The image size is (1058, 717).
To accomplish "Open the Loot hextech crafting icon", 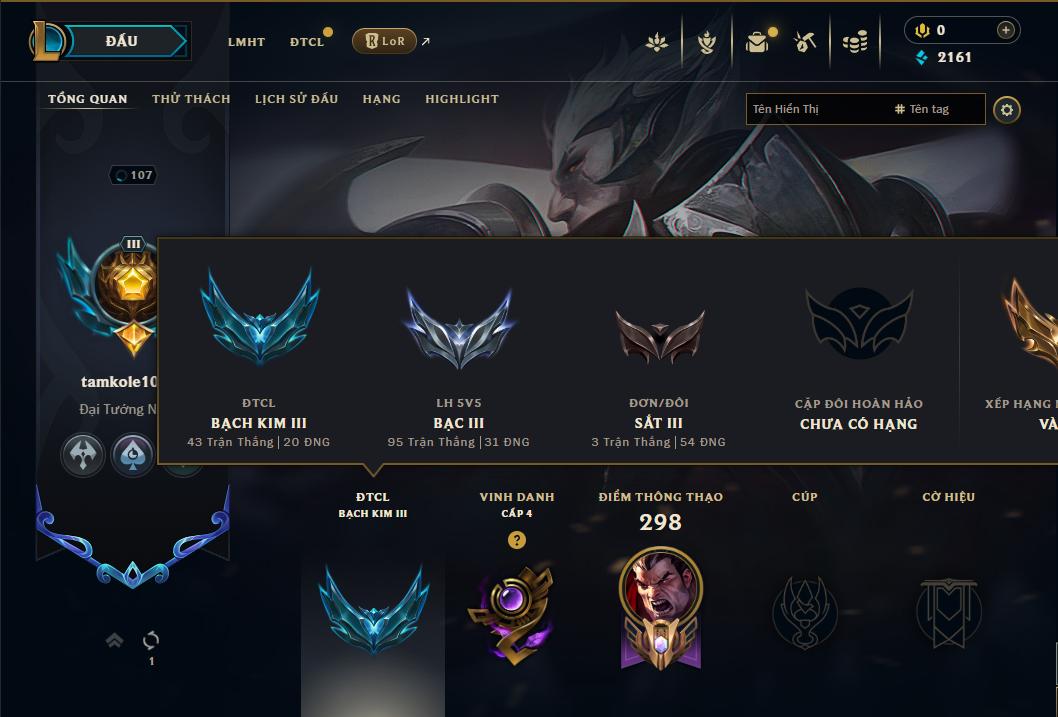I will coord(706,42).
